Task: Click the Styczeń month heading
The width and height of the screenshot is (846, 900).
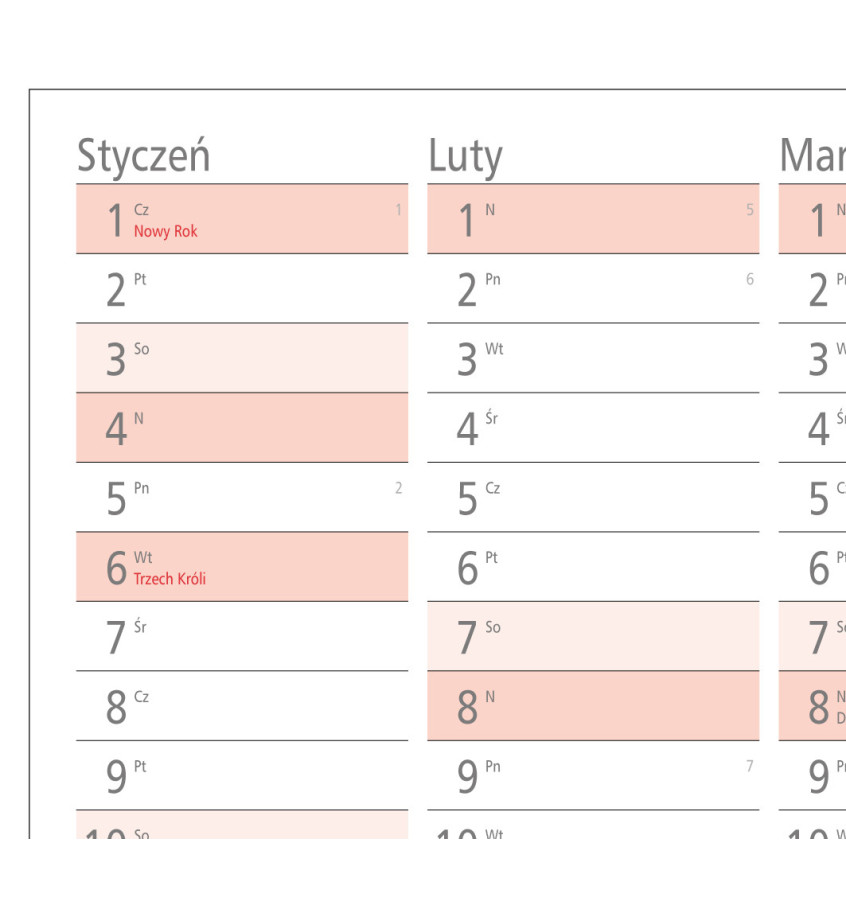Action: (x=143, y=156)
